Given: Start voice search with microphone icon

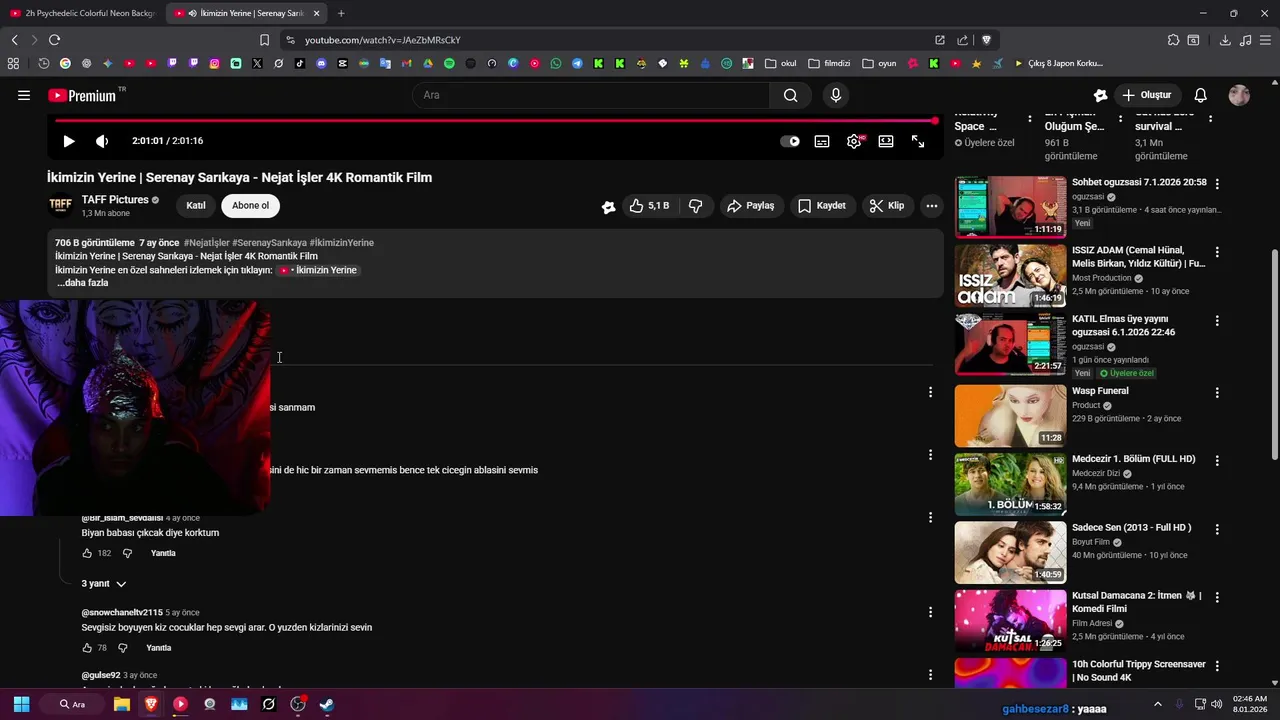Looking at the screenshot, I should [x=836, y=95].
